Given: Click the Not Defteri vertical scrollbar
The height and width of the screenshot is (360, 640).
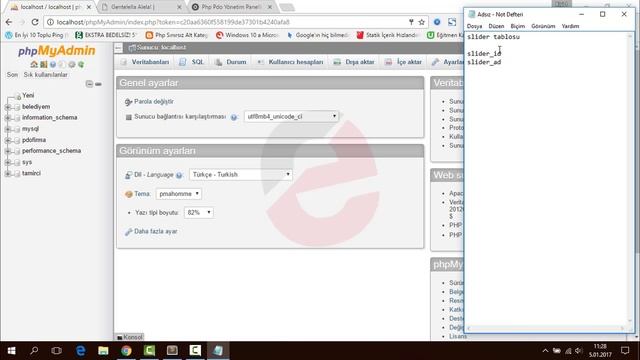Looking at the screenshot, I should (x=631, y=180).
